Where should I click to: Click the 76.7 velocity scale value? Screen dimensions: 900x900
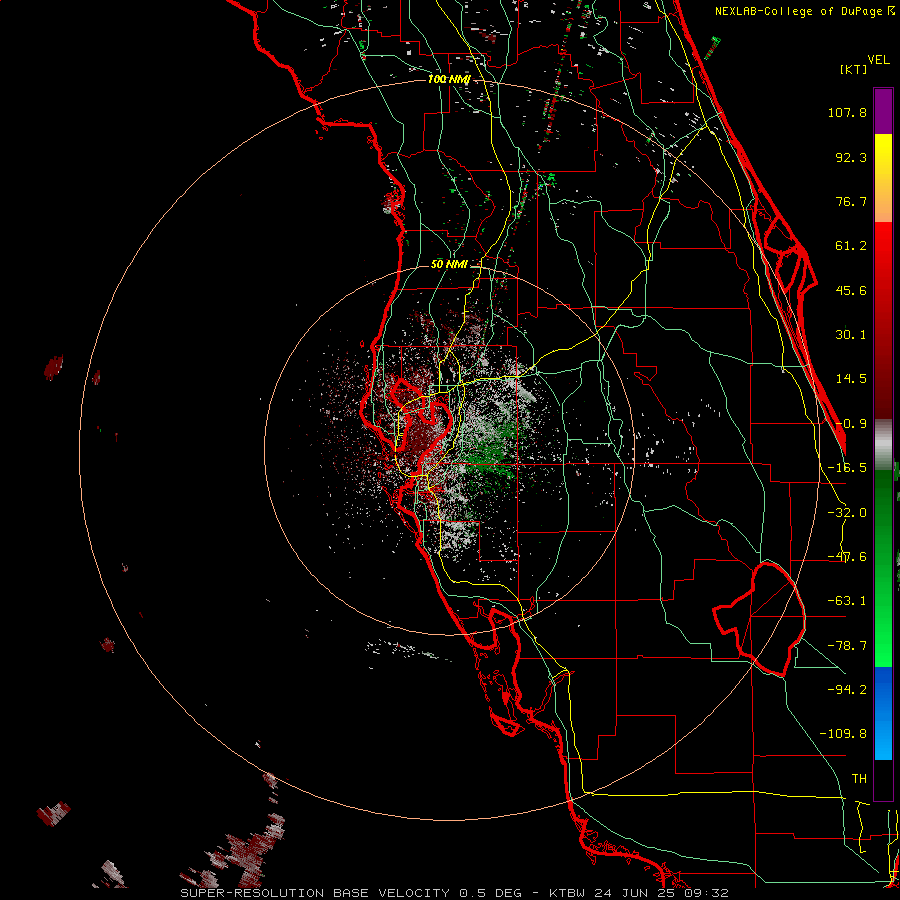[851, 201]
